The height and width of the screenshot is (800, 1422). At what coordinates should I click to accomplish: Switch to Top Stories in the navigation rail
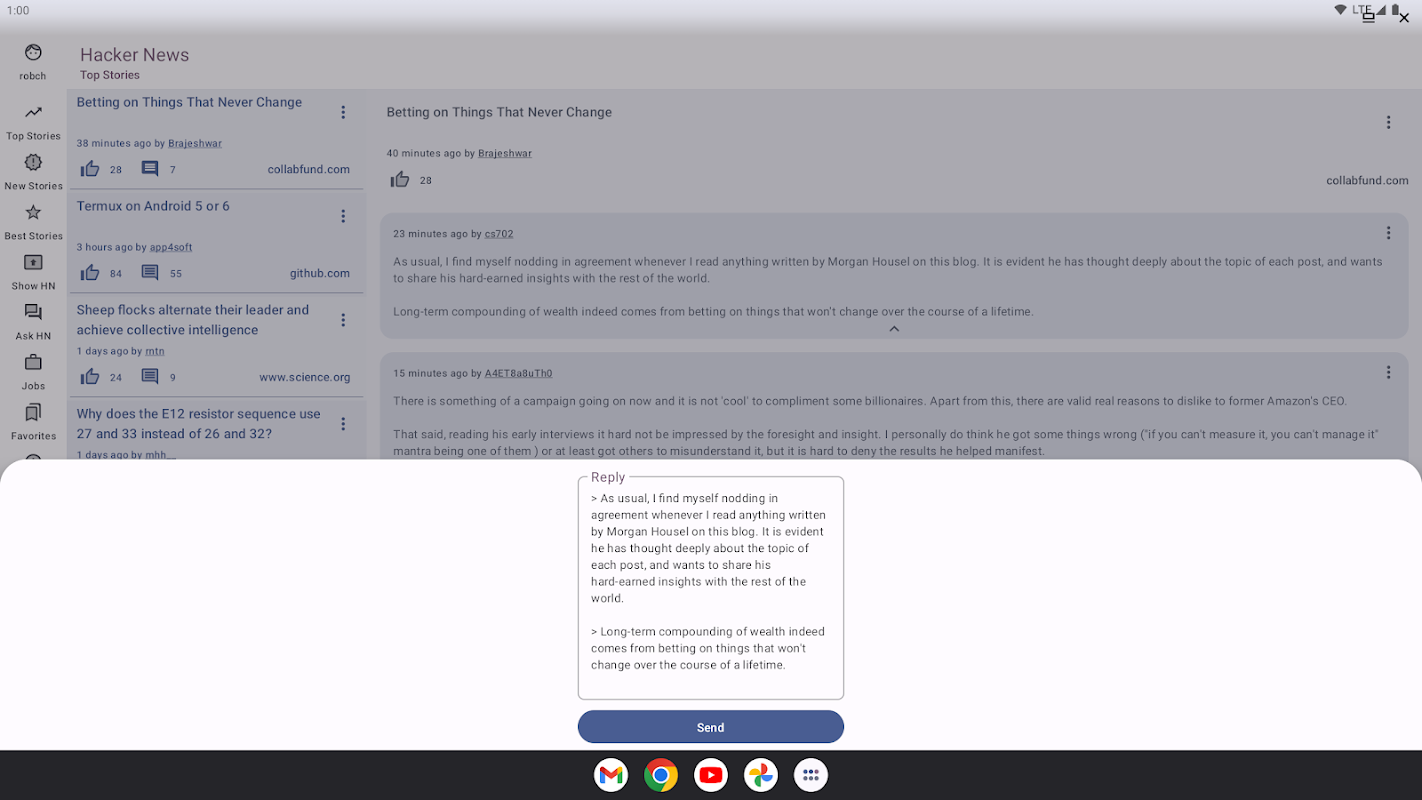click(x=33, y=122)
